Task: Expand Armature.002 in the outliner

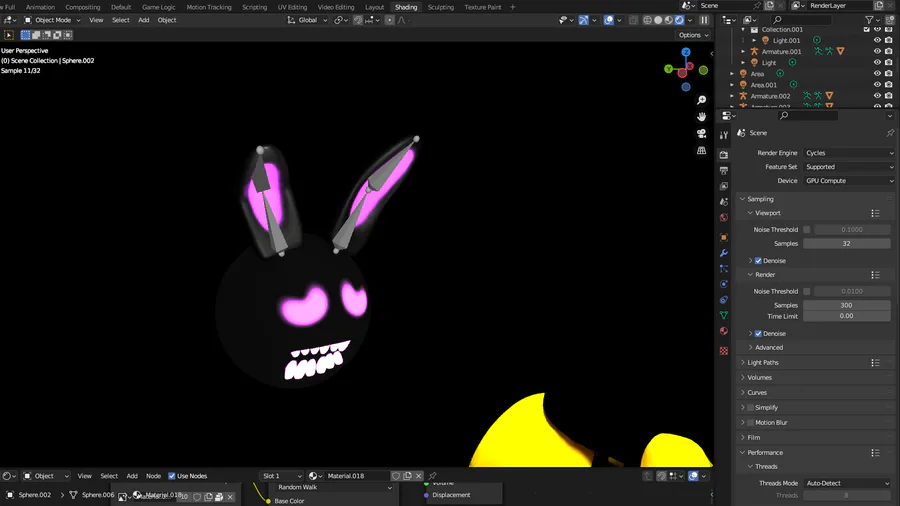Action: [732, 96]
